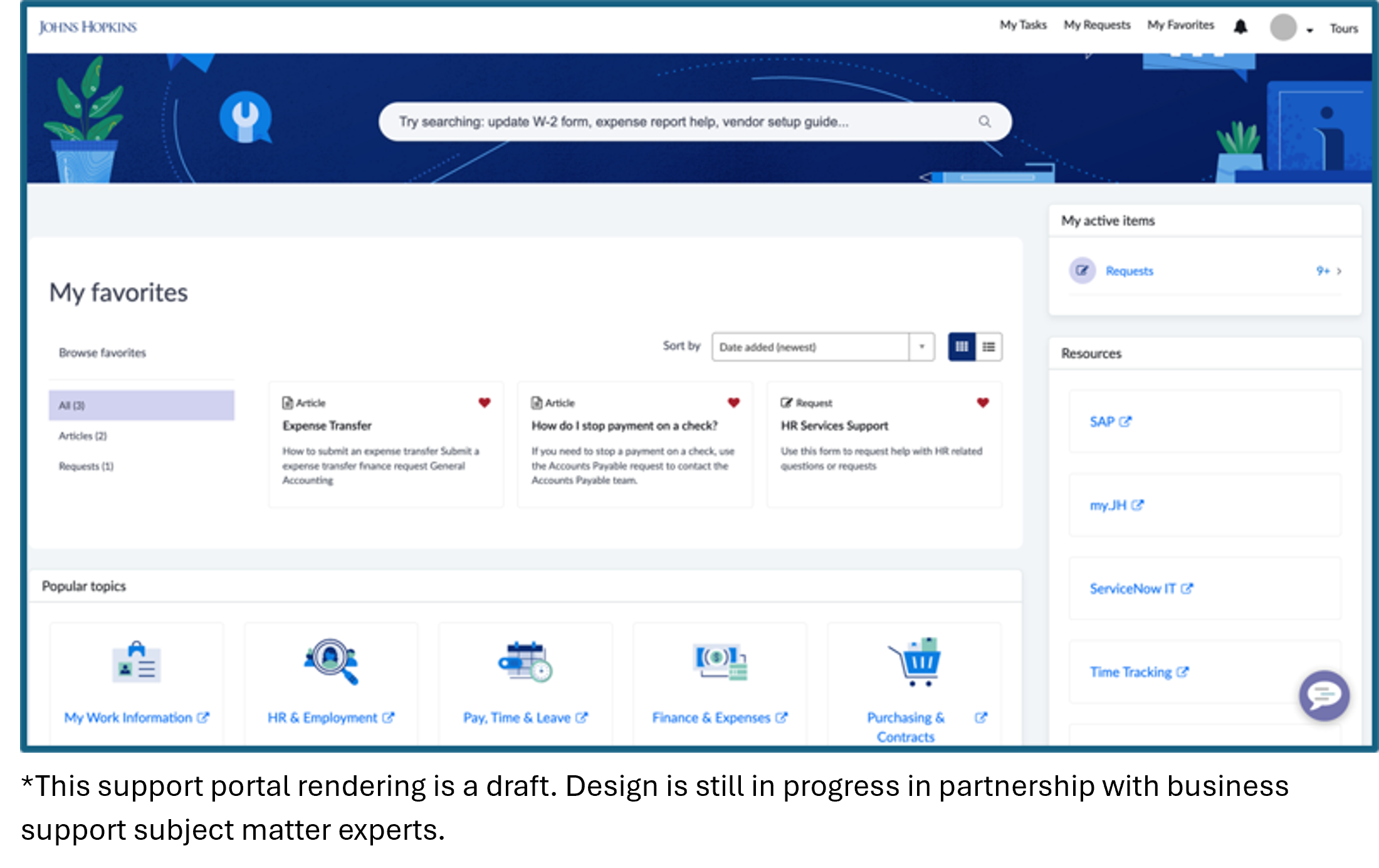Open the ServiceNow IT resource link
Viewport: 1379px width, 868px height.
(1132, 588)
